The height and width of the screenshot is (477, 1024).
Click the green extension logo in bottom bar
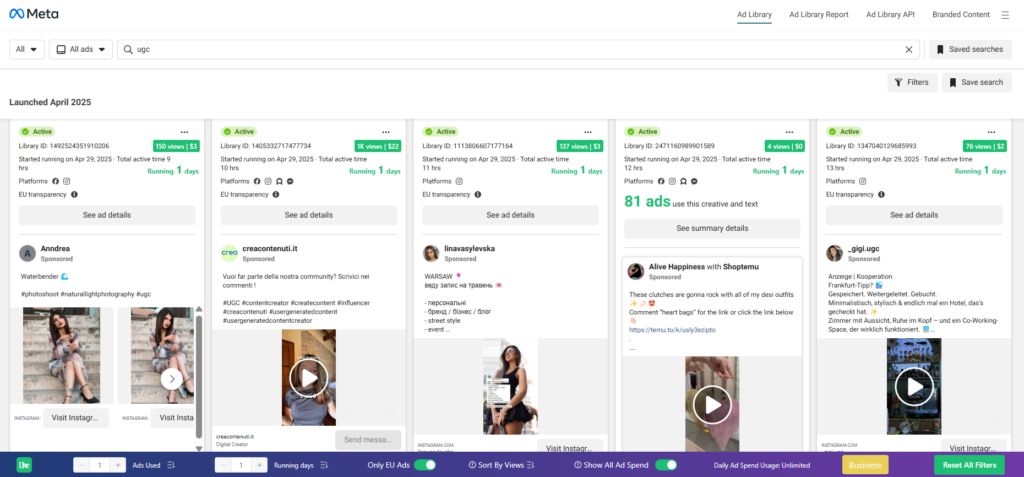[x=21, y=465]
